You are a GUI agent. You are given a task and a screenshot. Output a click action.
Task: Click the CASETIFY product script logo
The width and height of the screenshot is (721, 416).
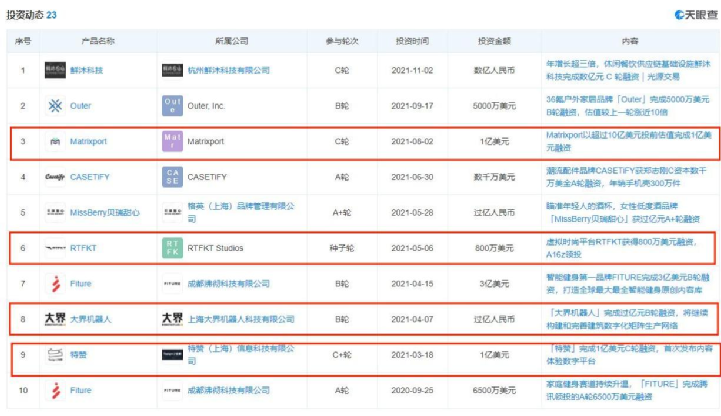point(55,177)
